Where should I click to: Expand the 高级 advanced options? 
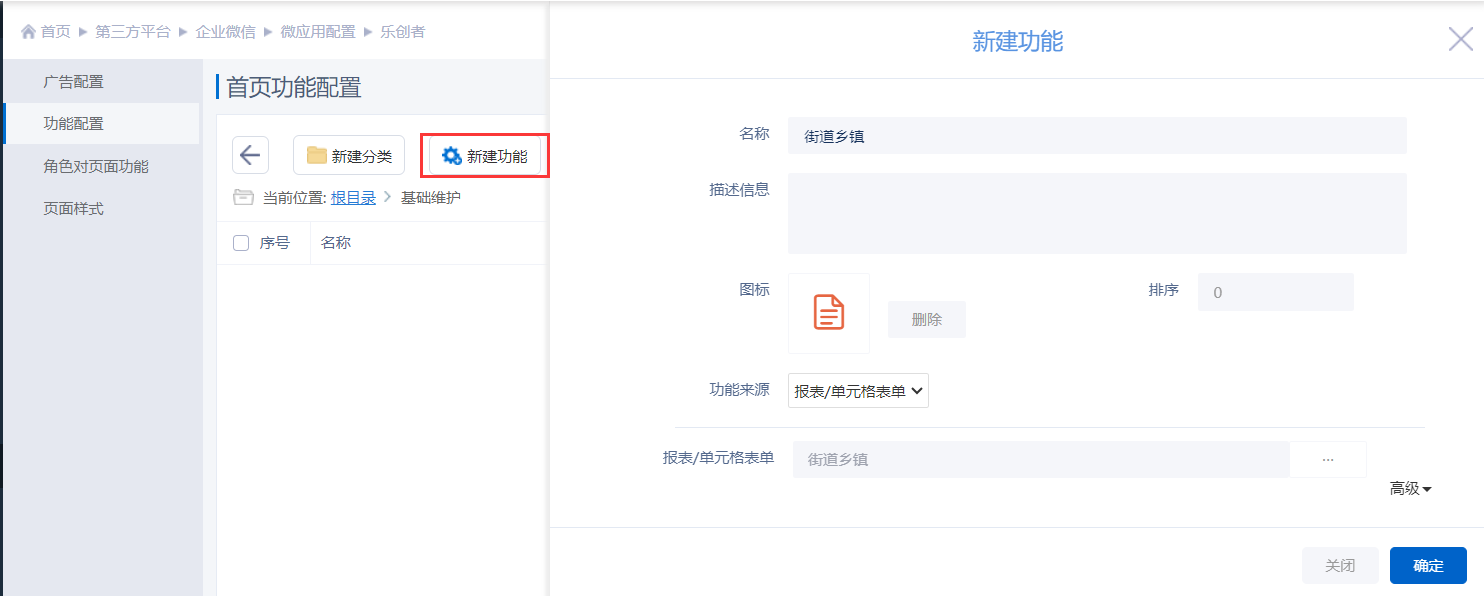click(1410, 489)
